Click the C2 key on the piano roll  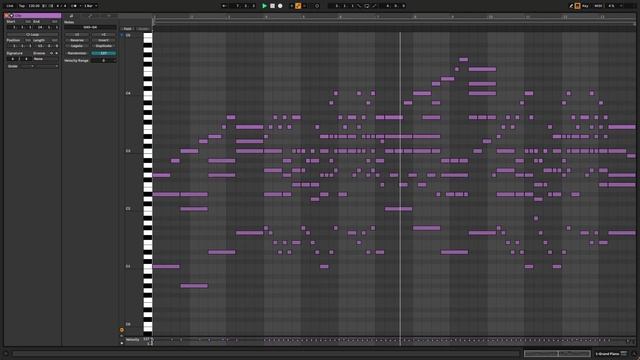pyautogui.click(x=148, y=209)
